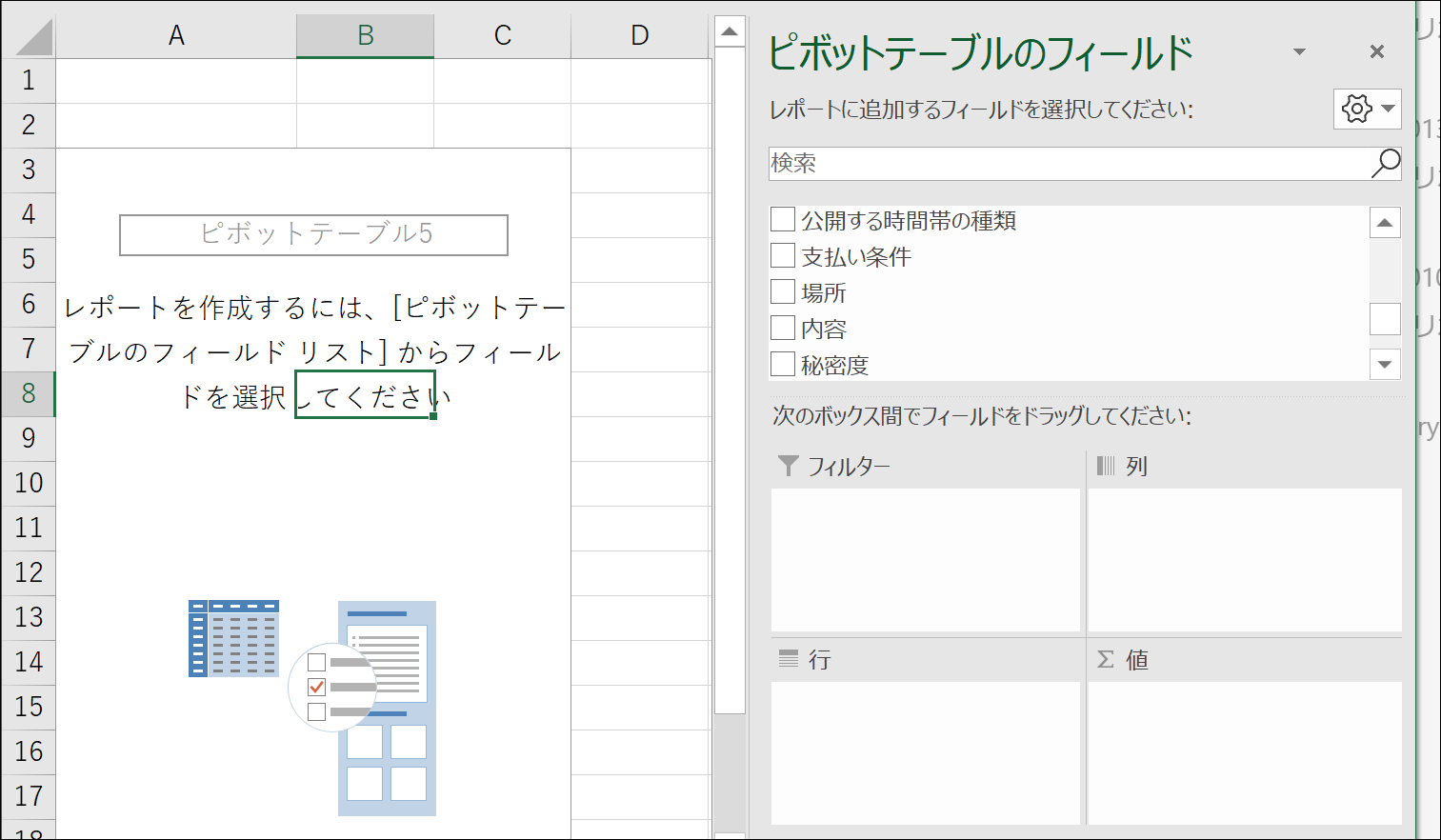The width and height of the screenshot is (1441, 840).
Task: Select cell D5
Action: point(640,260)
